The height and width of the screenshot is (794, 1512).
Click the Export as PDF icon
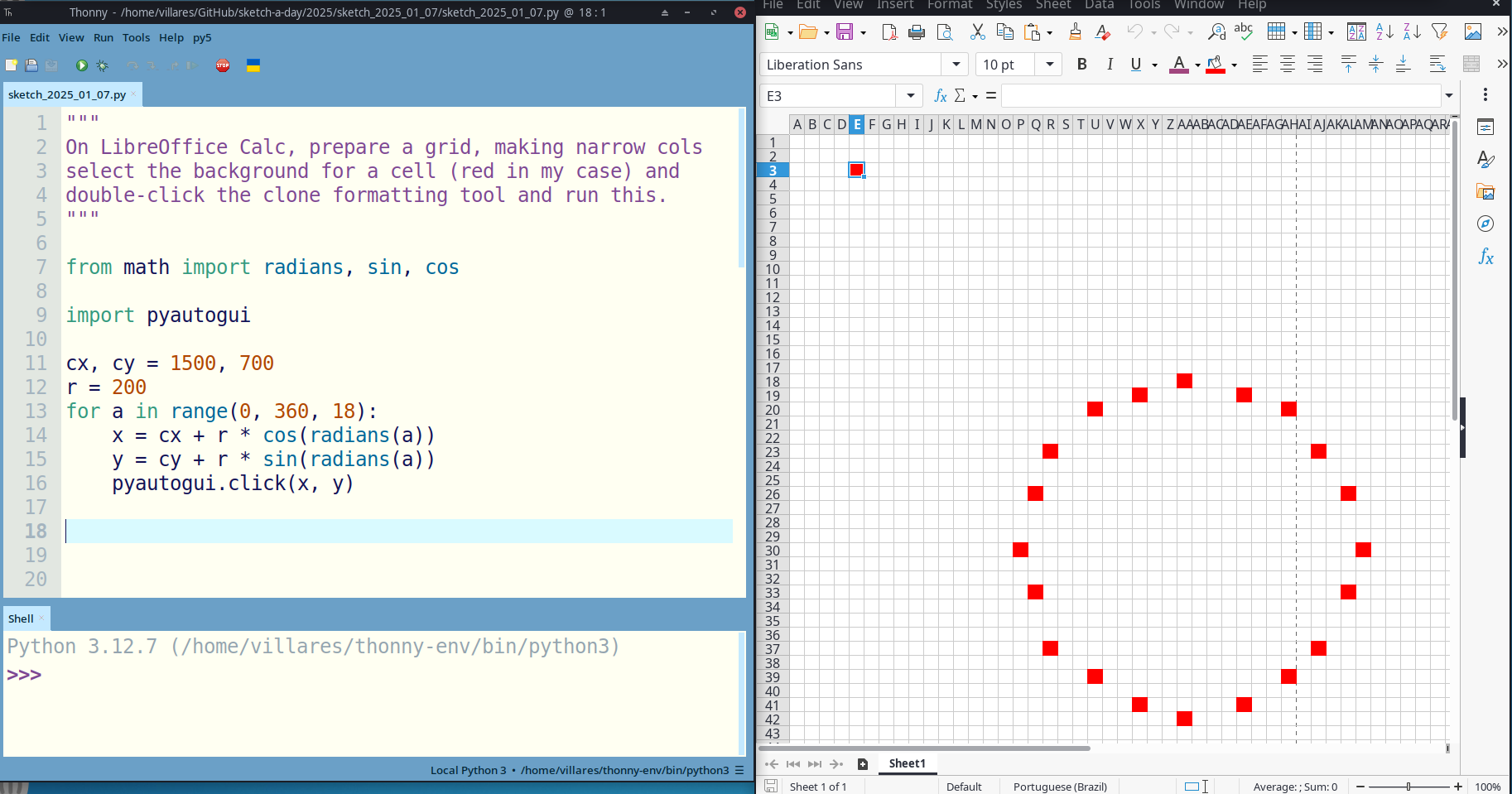coord(889,32)
